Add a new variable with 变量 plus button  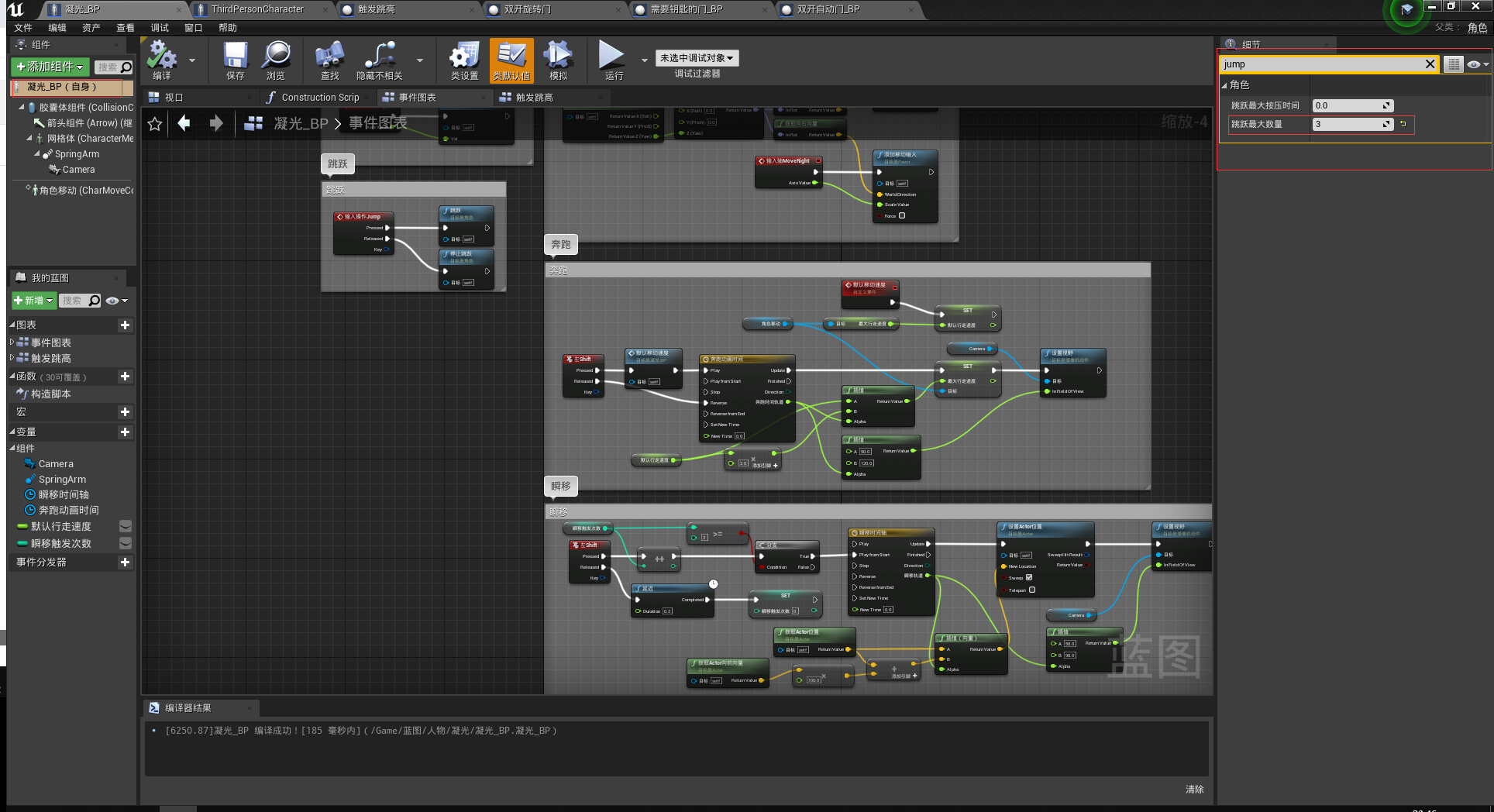pyautogui.click(x=125, y=432)
